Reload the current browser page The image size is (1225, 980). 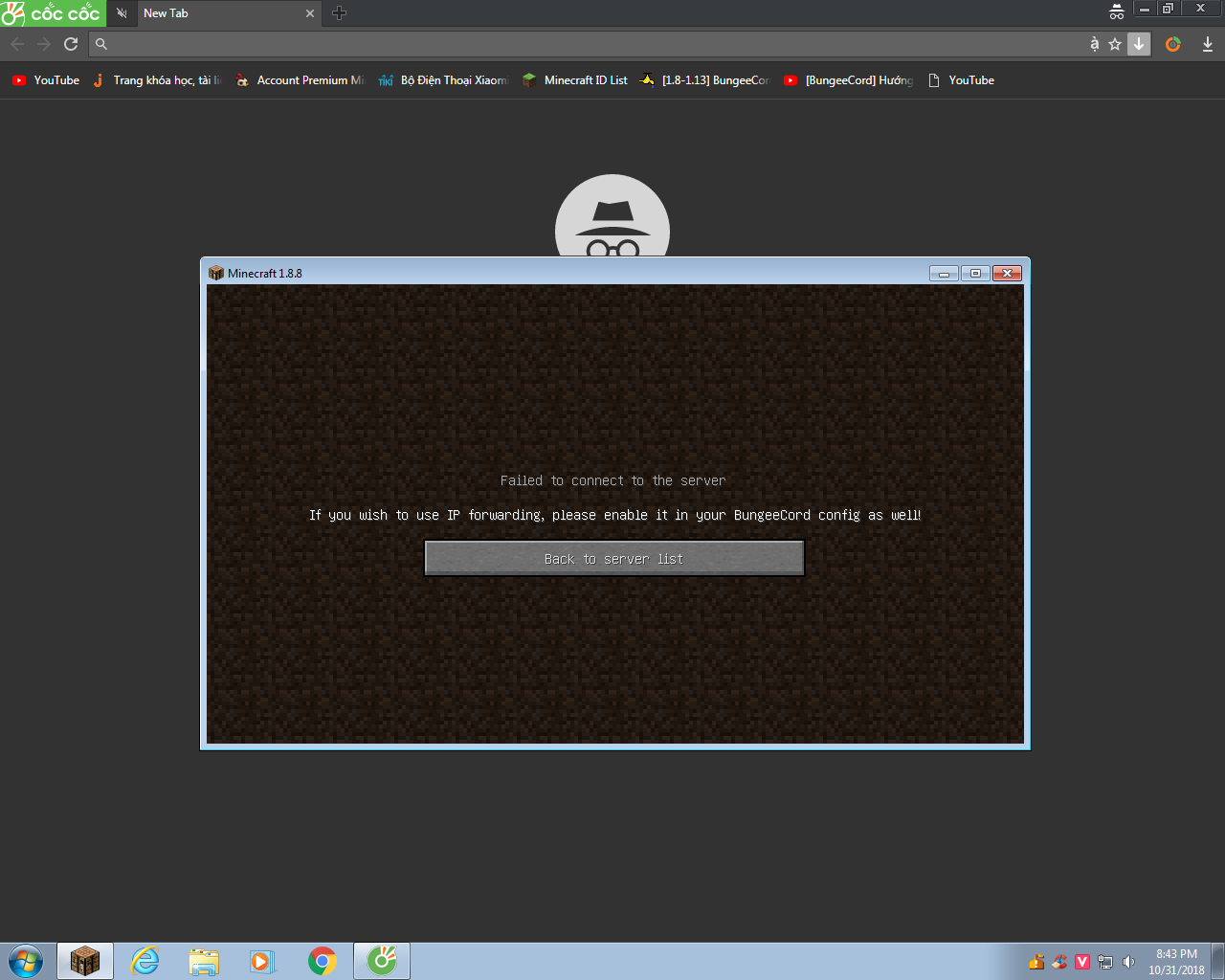(x=71, y=44)
